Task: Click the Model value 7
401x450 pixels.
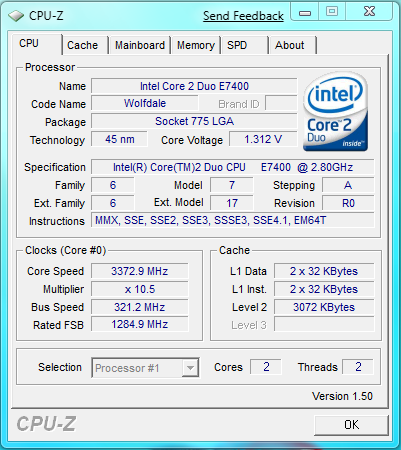Action: 232,185
